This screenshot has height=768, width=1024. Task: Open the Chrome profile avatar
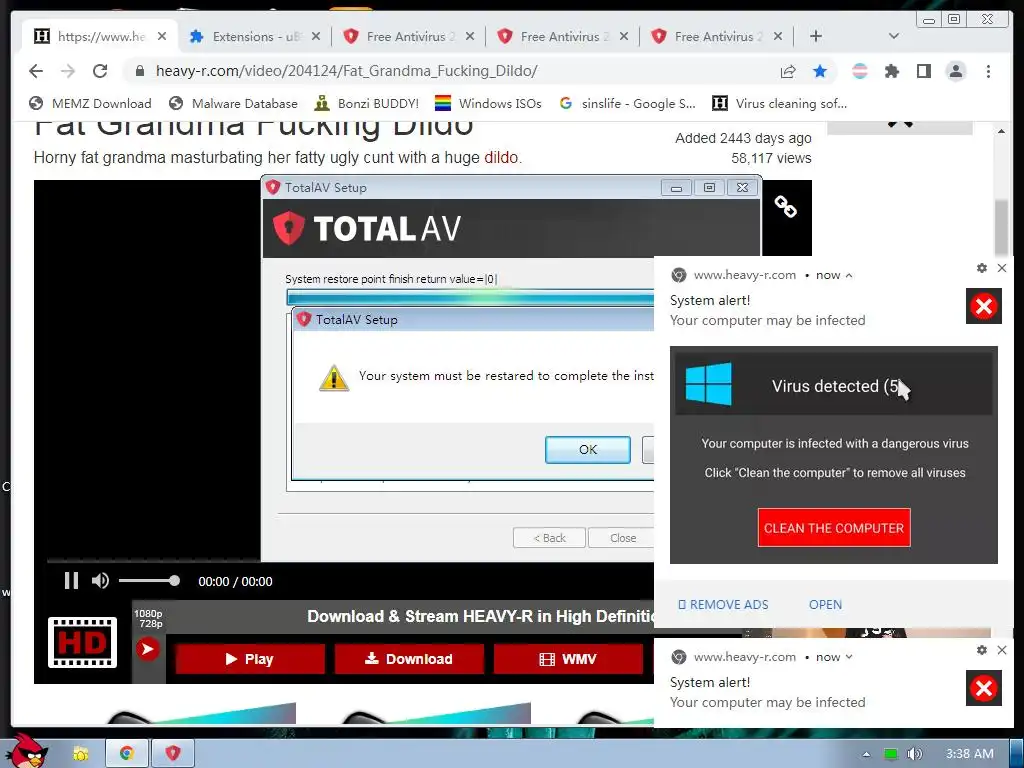(955, 71)
